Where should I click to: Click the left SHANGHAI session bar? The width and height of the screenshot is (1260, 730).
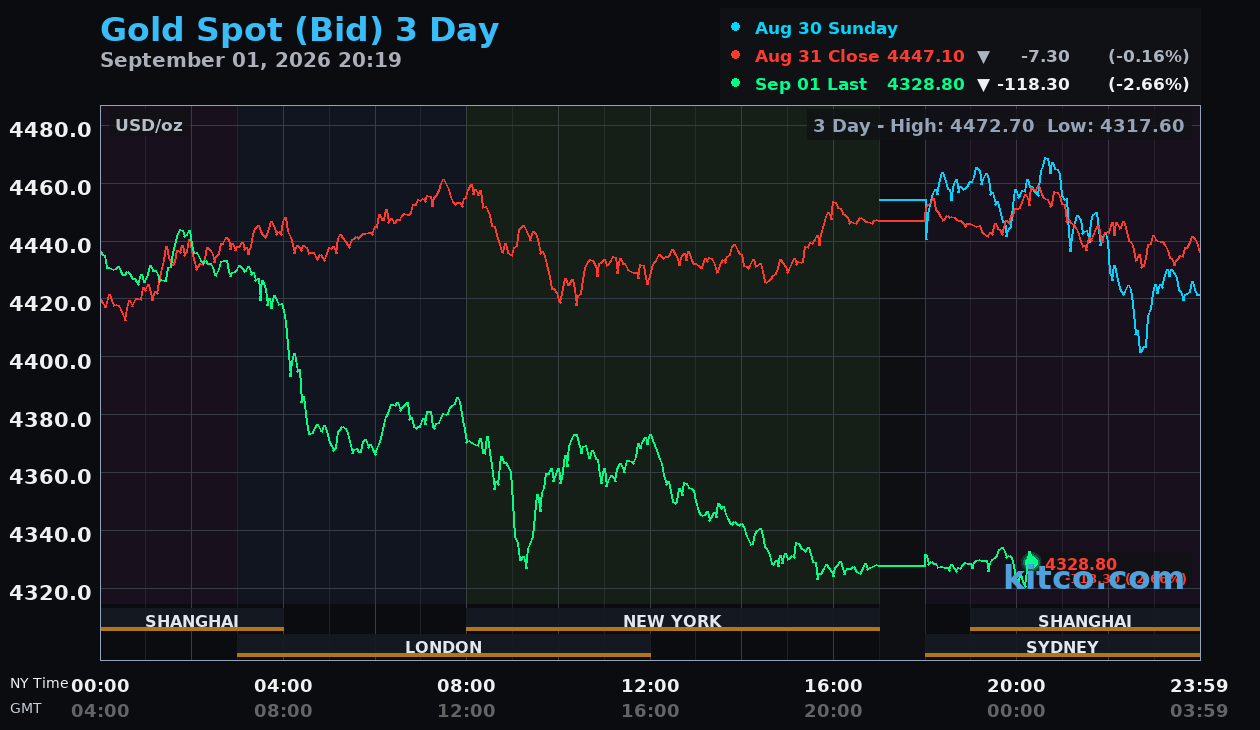click(192, 621)
